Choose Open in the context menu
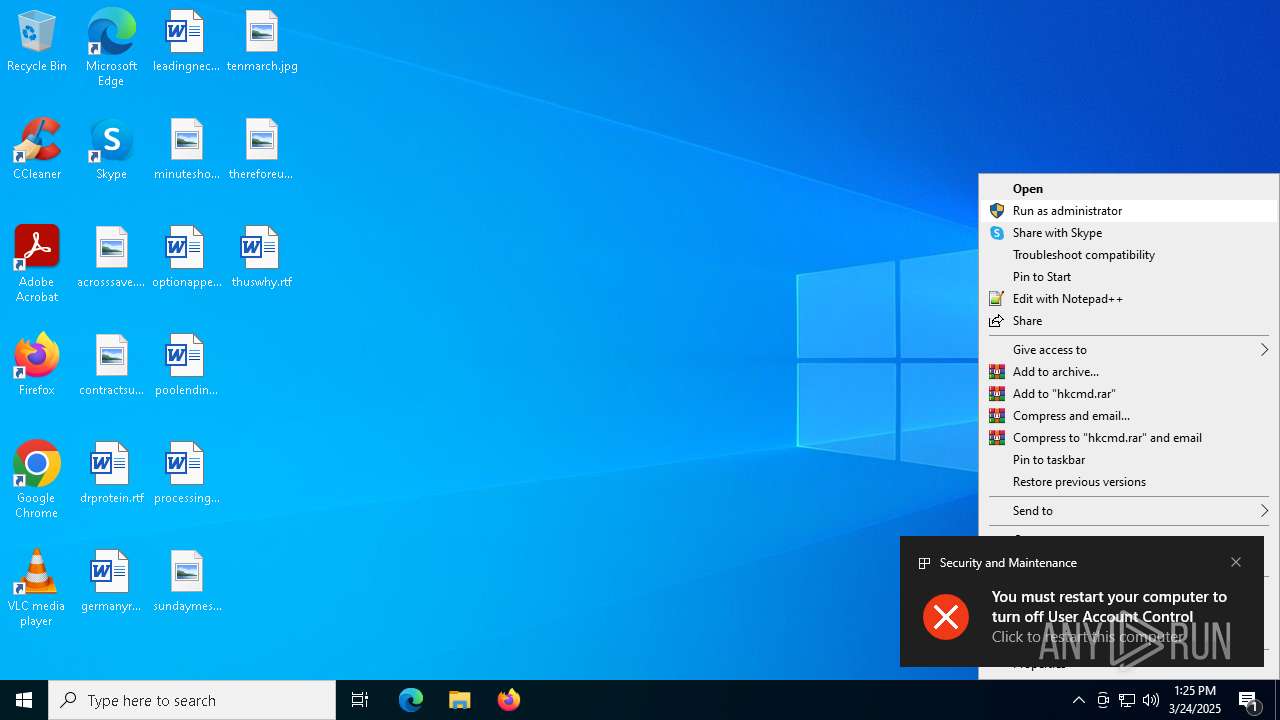This screenshot has width=1280, height=720. pos(1128,189)
